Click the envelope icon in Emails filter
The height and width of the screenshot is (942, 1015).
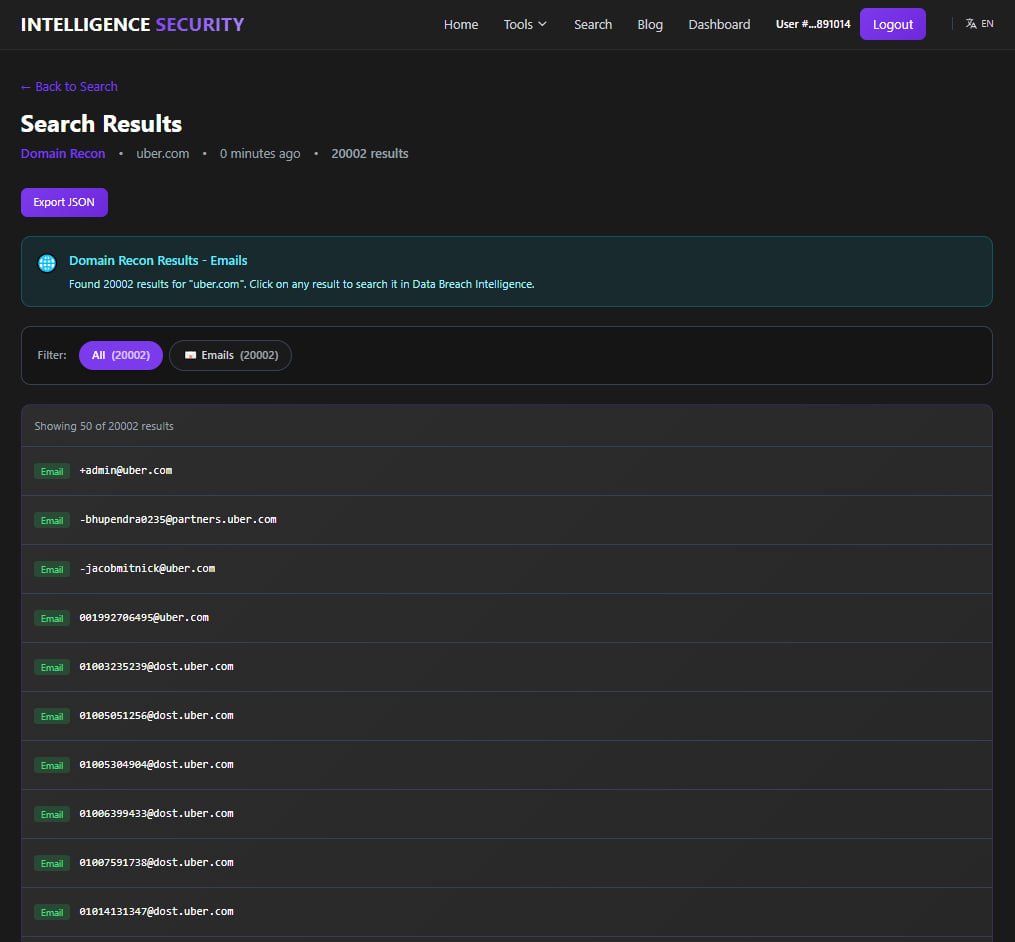click(x=190, y=355)
